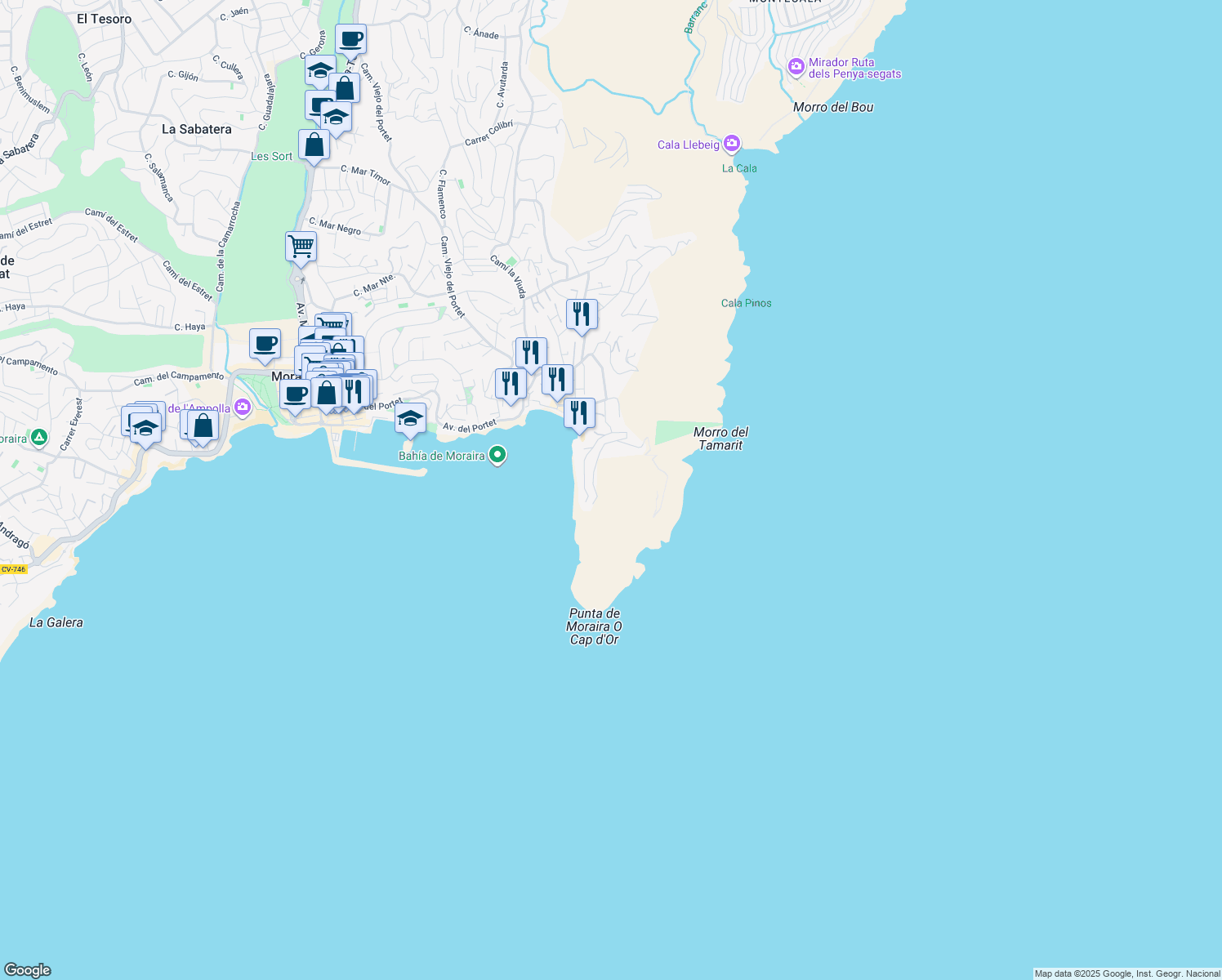The height and width of the screenshot is (980, 1222).
Task: Select the coffee cup marker near Les Sort
Action: tap(350, 38)
